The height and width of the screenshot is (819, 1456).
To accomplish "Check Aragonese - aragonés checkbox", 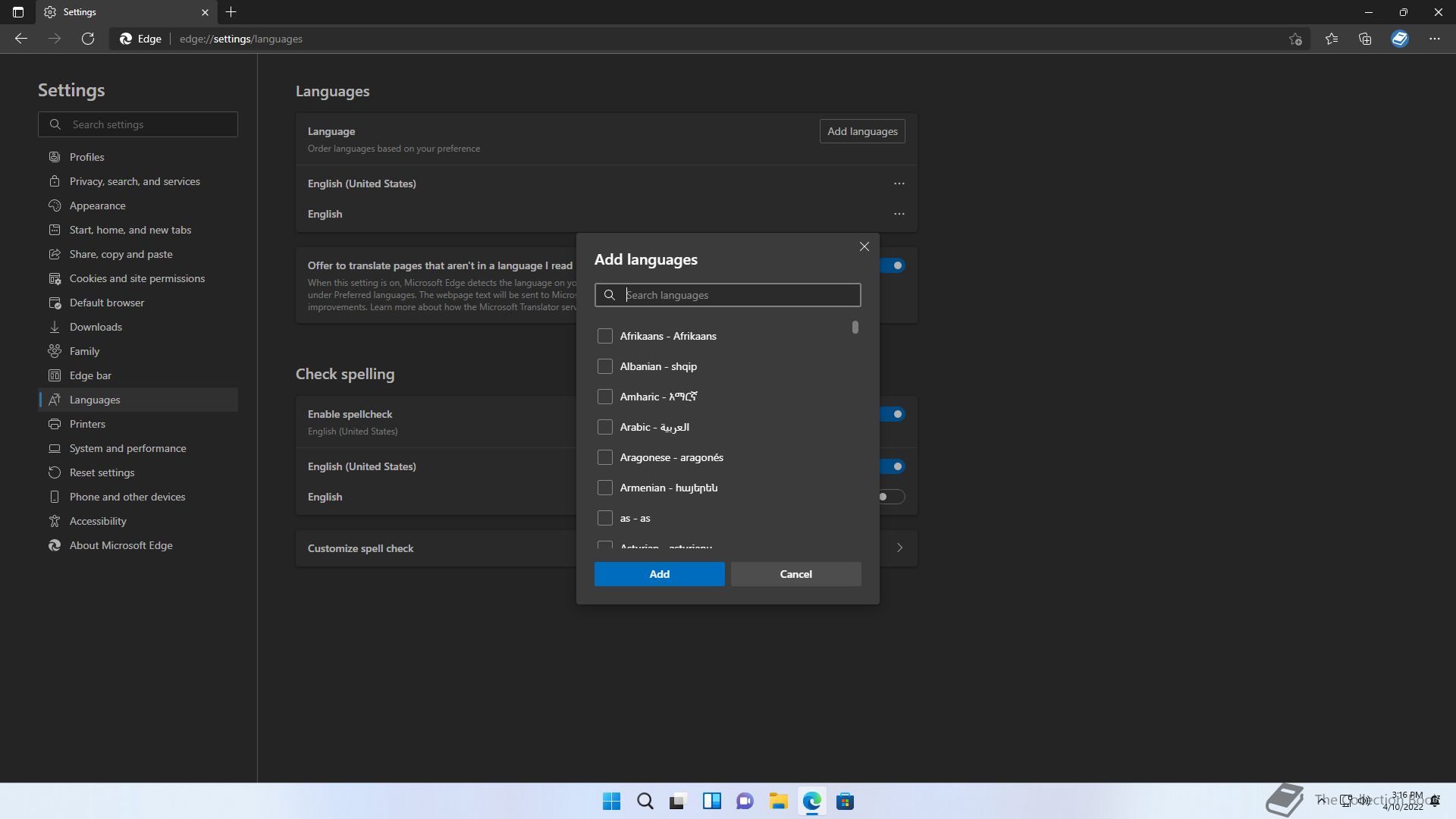I will pyautogui.click(x=605, y=457).
